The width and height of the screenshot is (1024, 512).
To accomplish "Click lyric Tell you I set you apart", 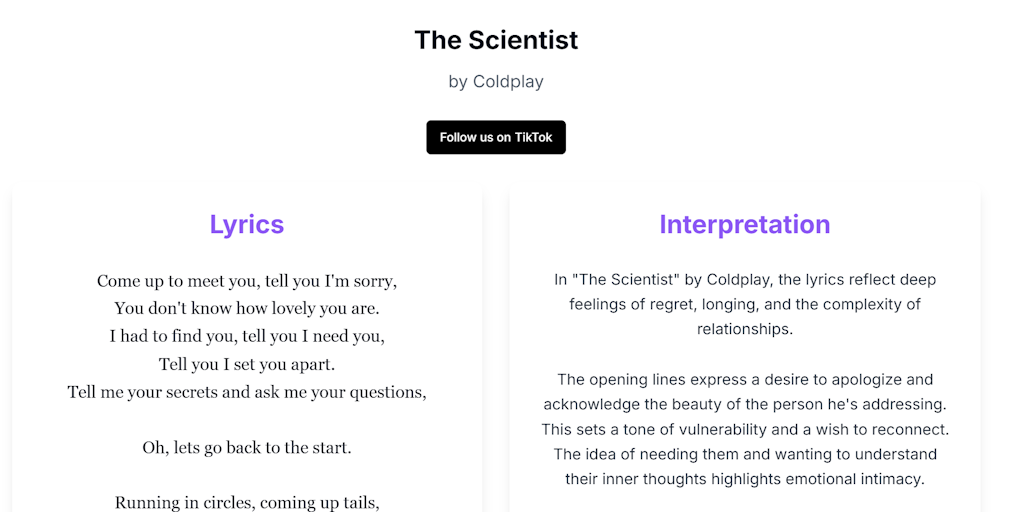I will (247, 364).
